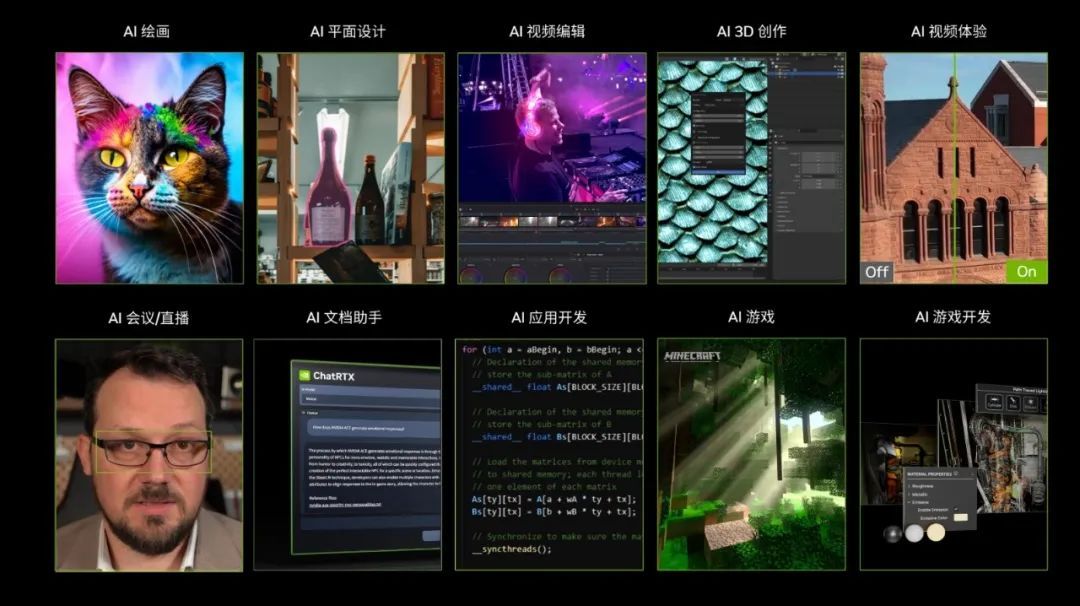The height and width of the screenshot is (606, 1080).
Task: Click the AI 文档助手 heading
Action: tap(344, 317)
